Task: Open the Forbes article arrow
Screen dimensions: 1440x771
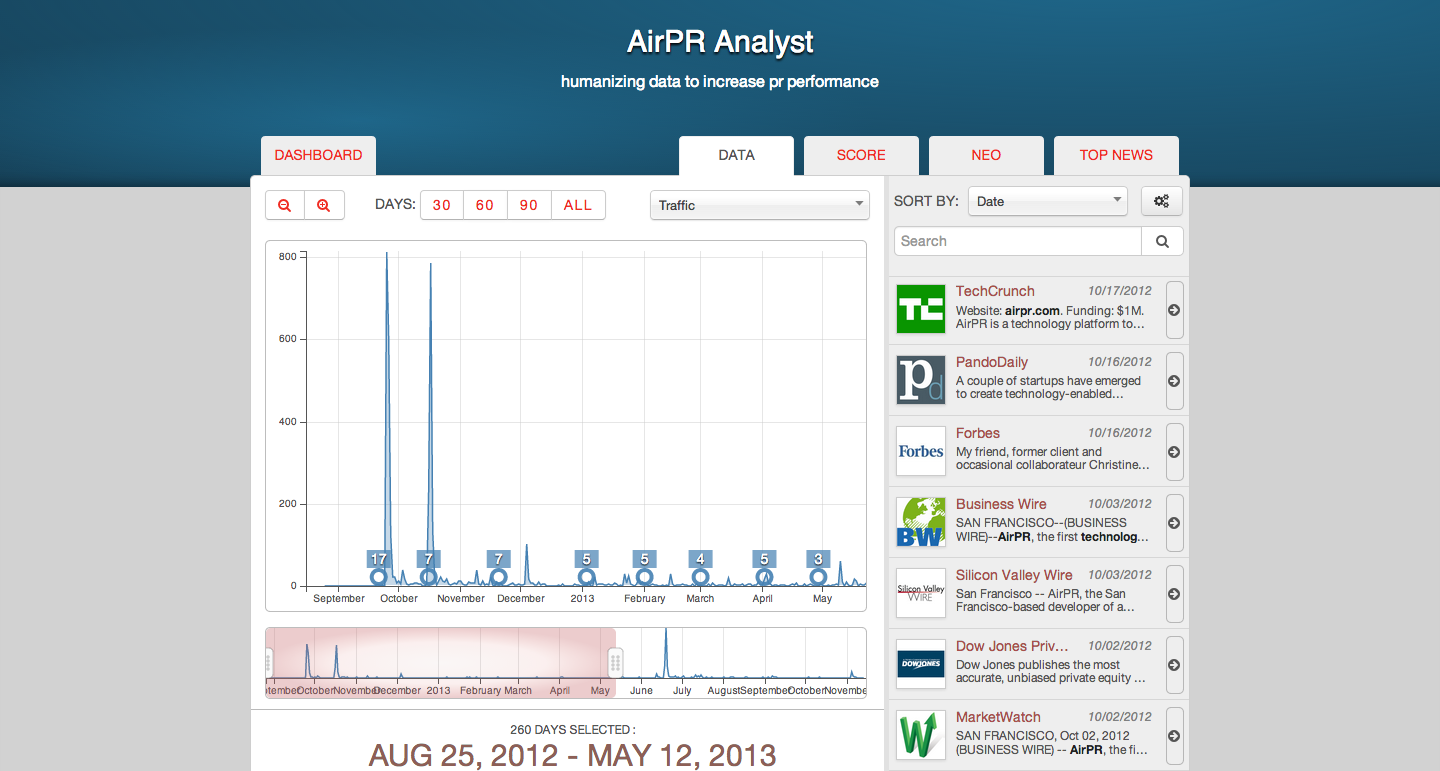Action: (x=1175, y=452)
